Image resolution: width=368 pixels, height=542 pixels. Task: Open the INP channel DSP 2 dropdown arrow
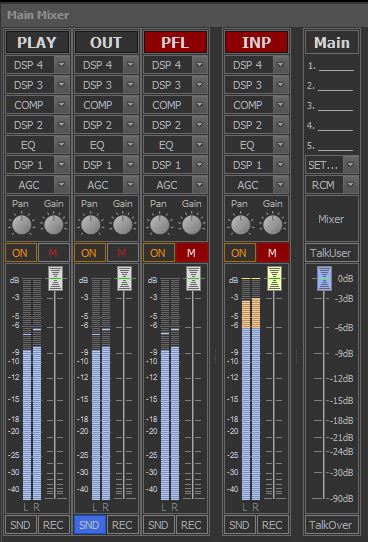coord(281,125)
